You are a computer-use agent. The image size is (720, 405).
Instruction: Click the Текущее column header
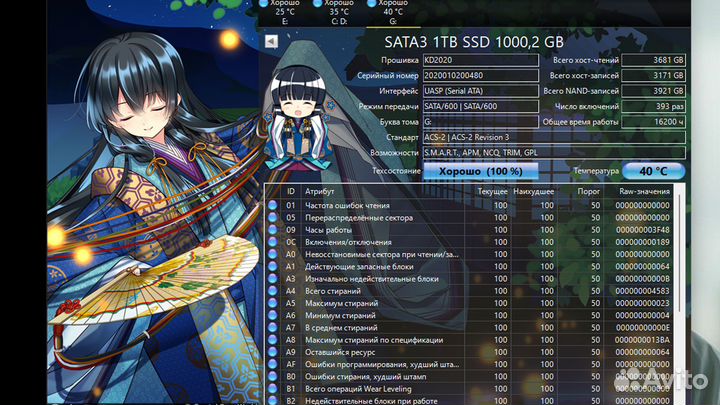tap(492, 191)
